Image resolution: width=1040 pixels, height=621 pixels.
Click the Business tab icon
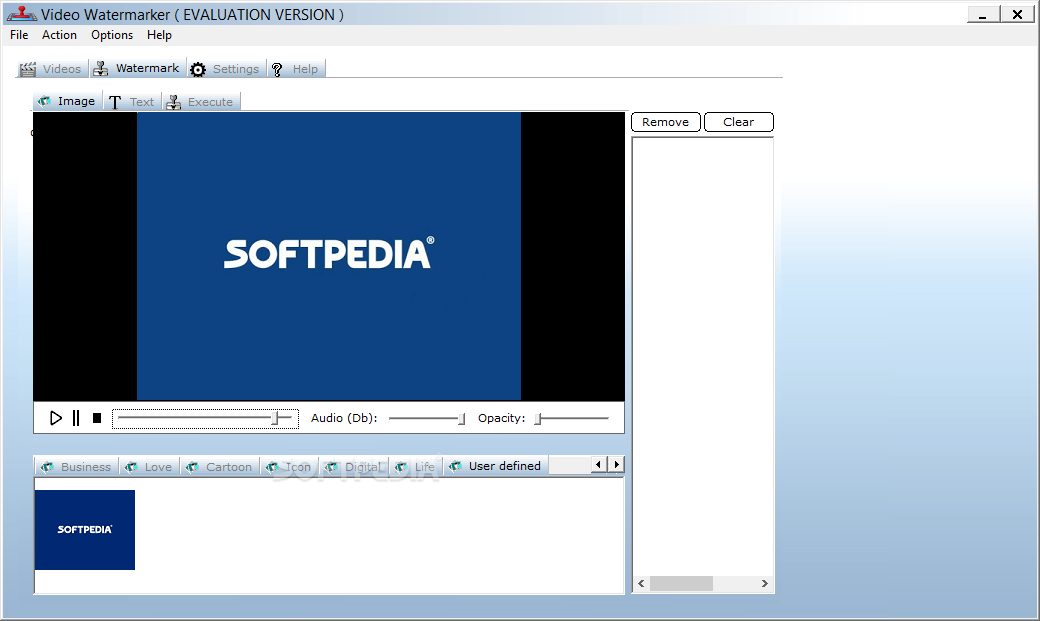47,467
